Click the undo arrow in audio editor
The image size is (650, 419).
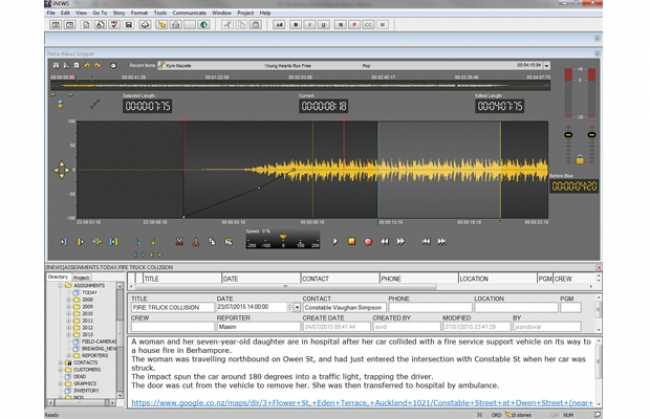point(87,65)
